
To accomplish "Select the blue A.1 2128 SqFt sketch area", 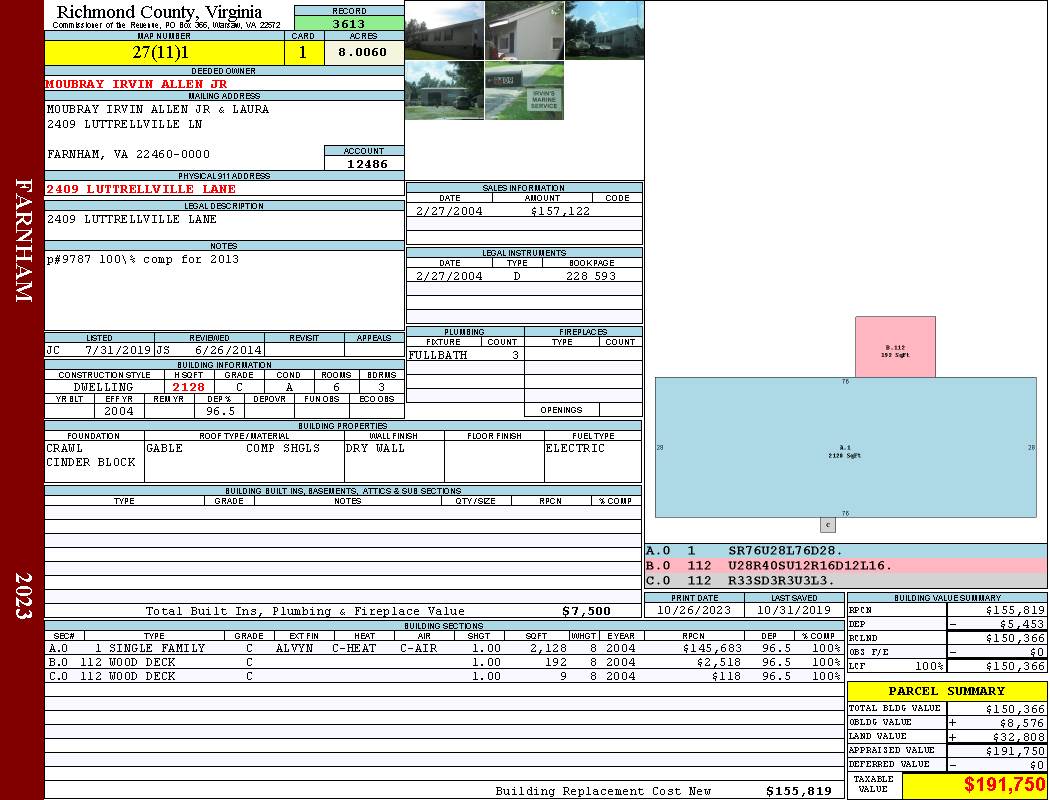I will coord(845,447).
